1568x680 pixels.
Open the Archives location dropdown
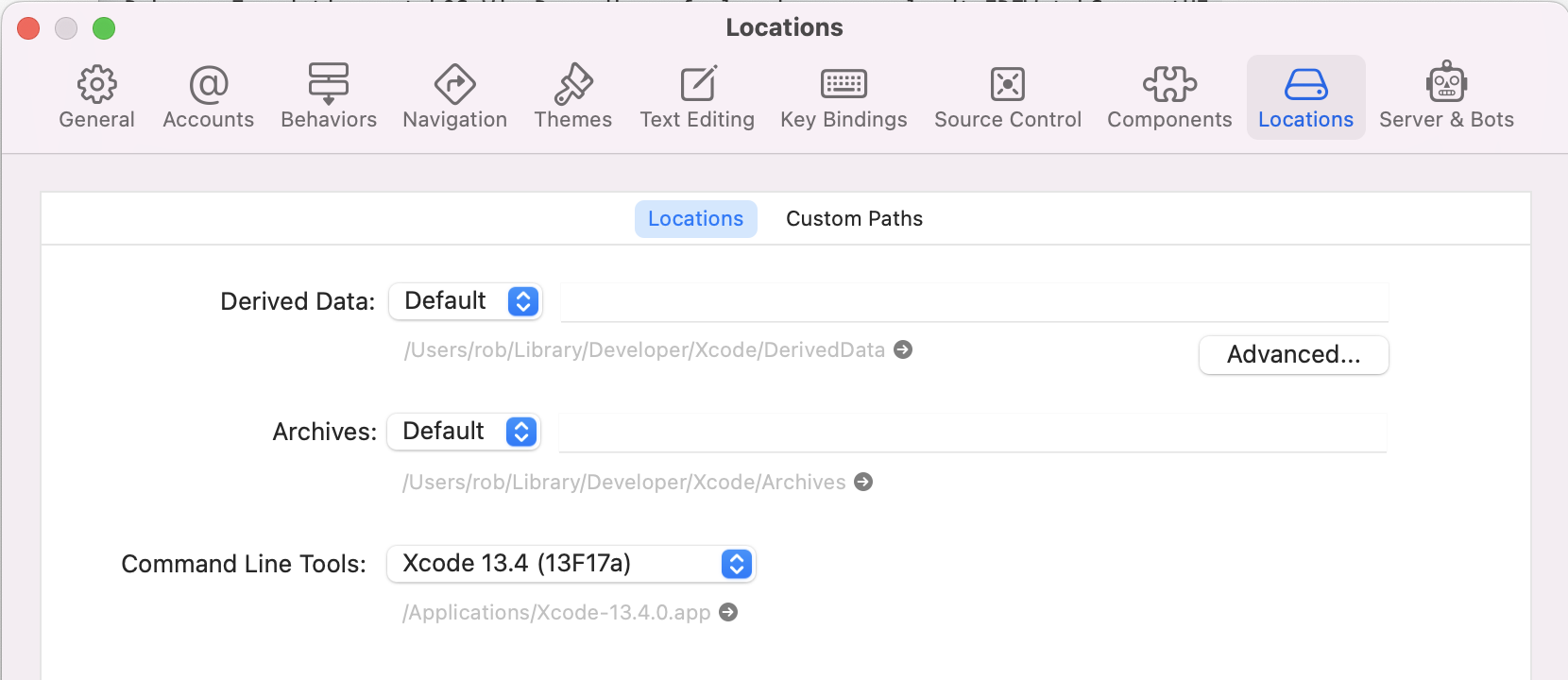pyautogui.click(x=464, y=432)
